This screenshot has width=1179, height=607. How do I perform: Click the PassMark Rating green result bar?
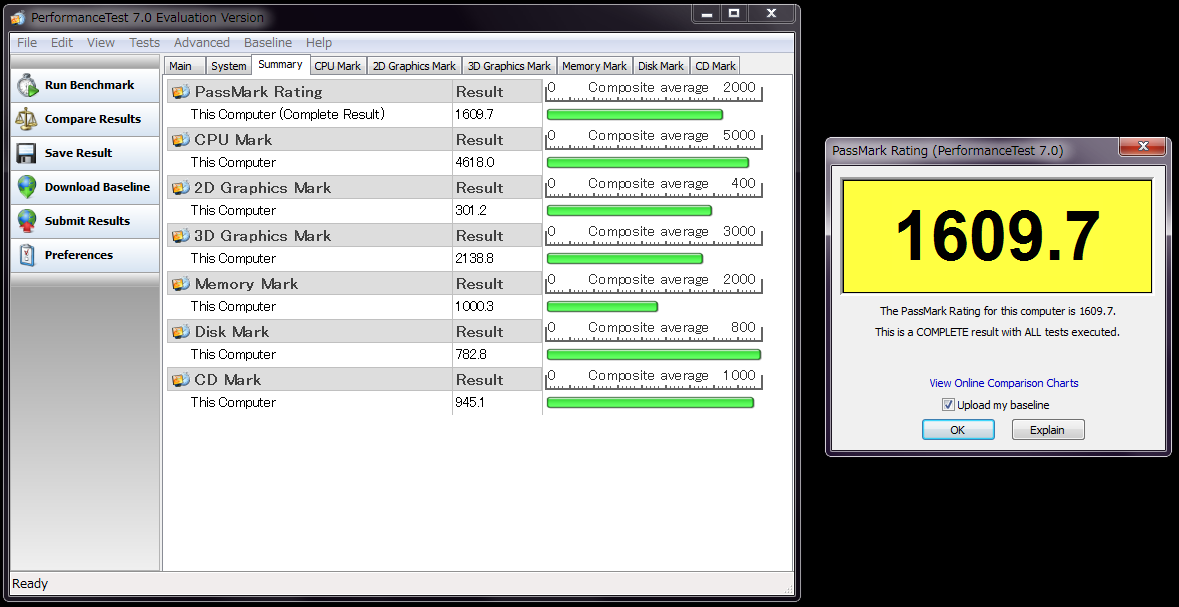(635, 114)
